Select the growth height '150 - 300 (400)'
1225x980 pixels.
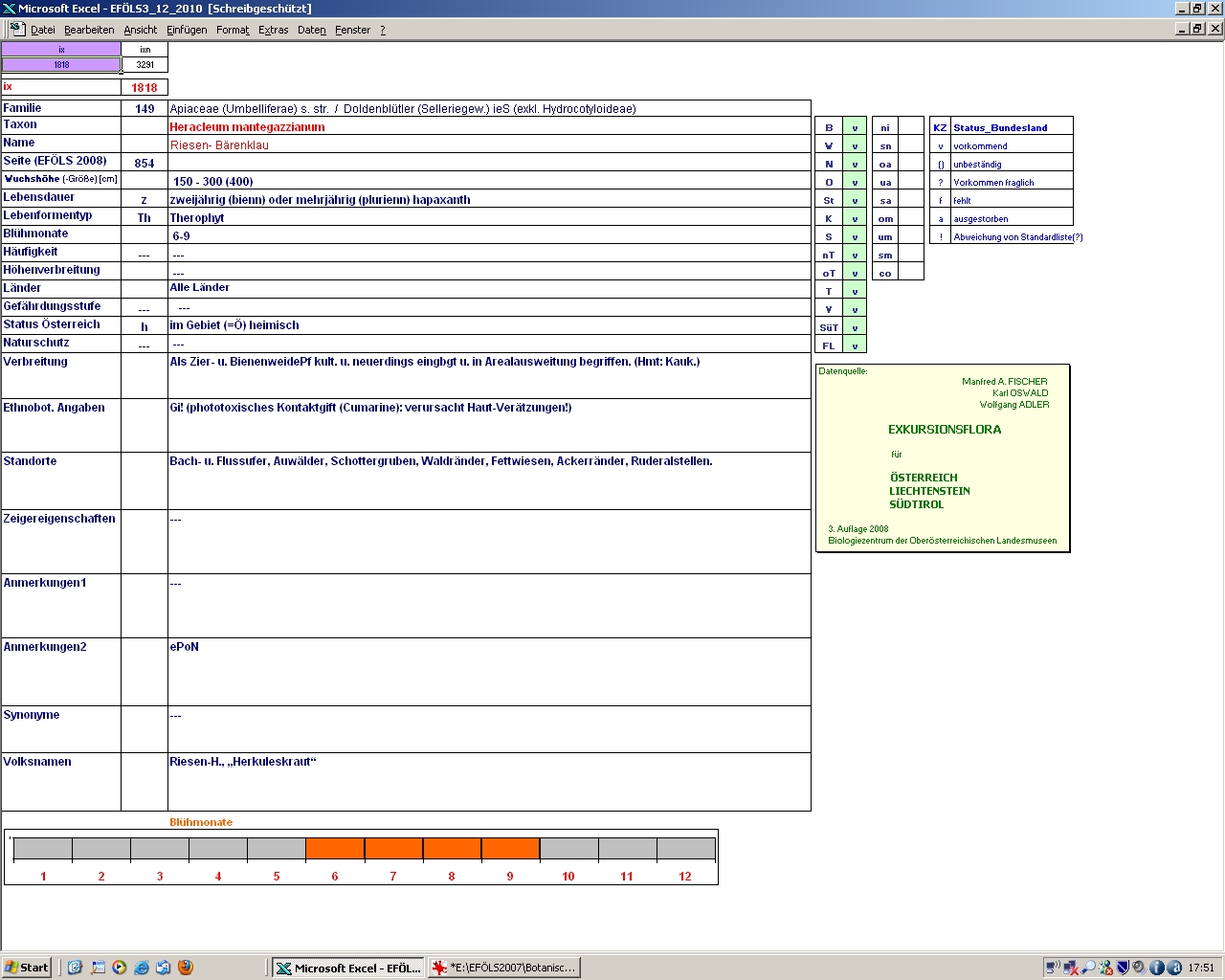coord(212,181)
